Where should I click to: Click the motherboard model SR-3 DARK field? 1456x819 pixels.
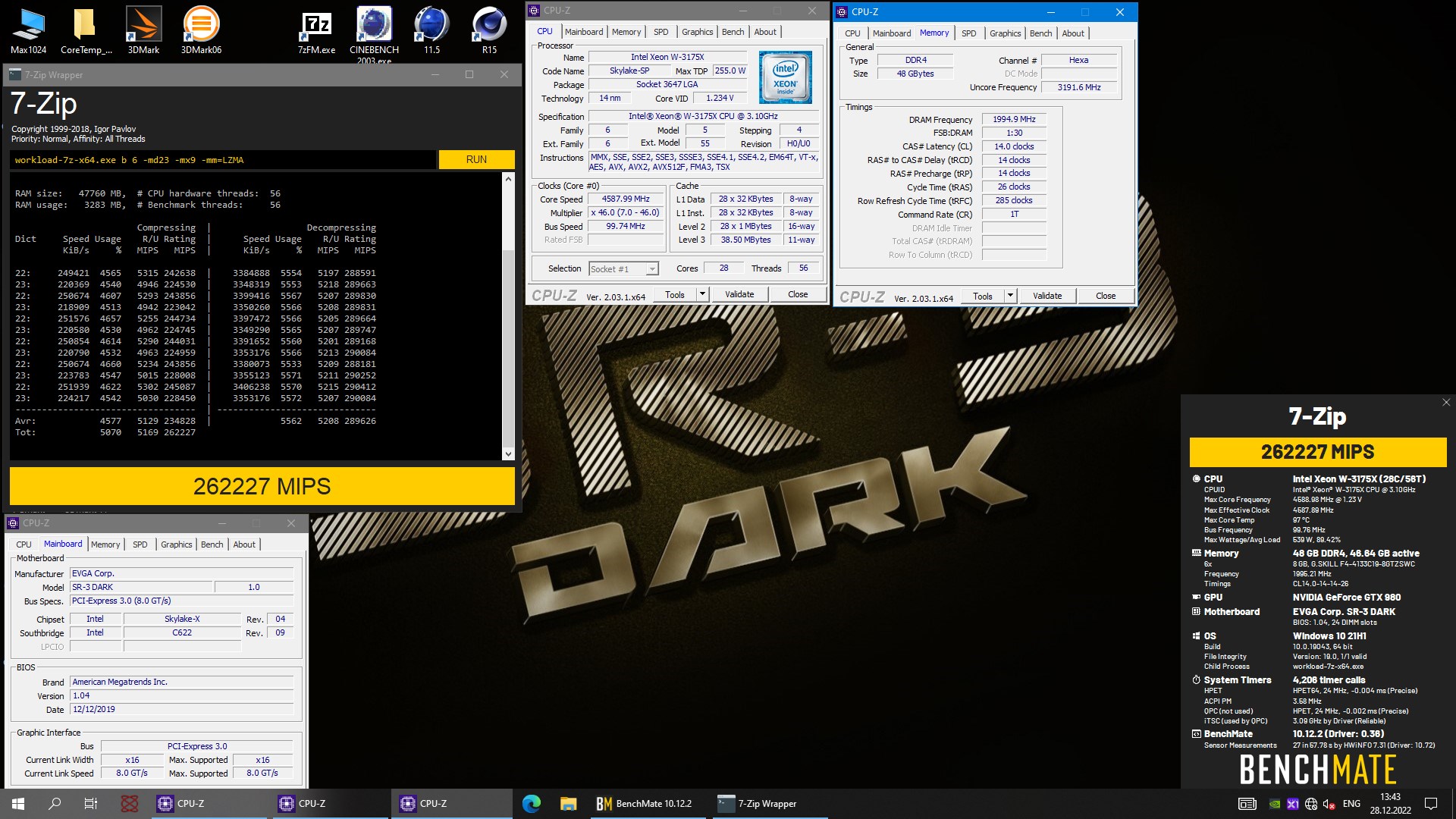point(141,587)
